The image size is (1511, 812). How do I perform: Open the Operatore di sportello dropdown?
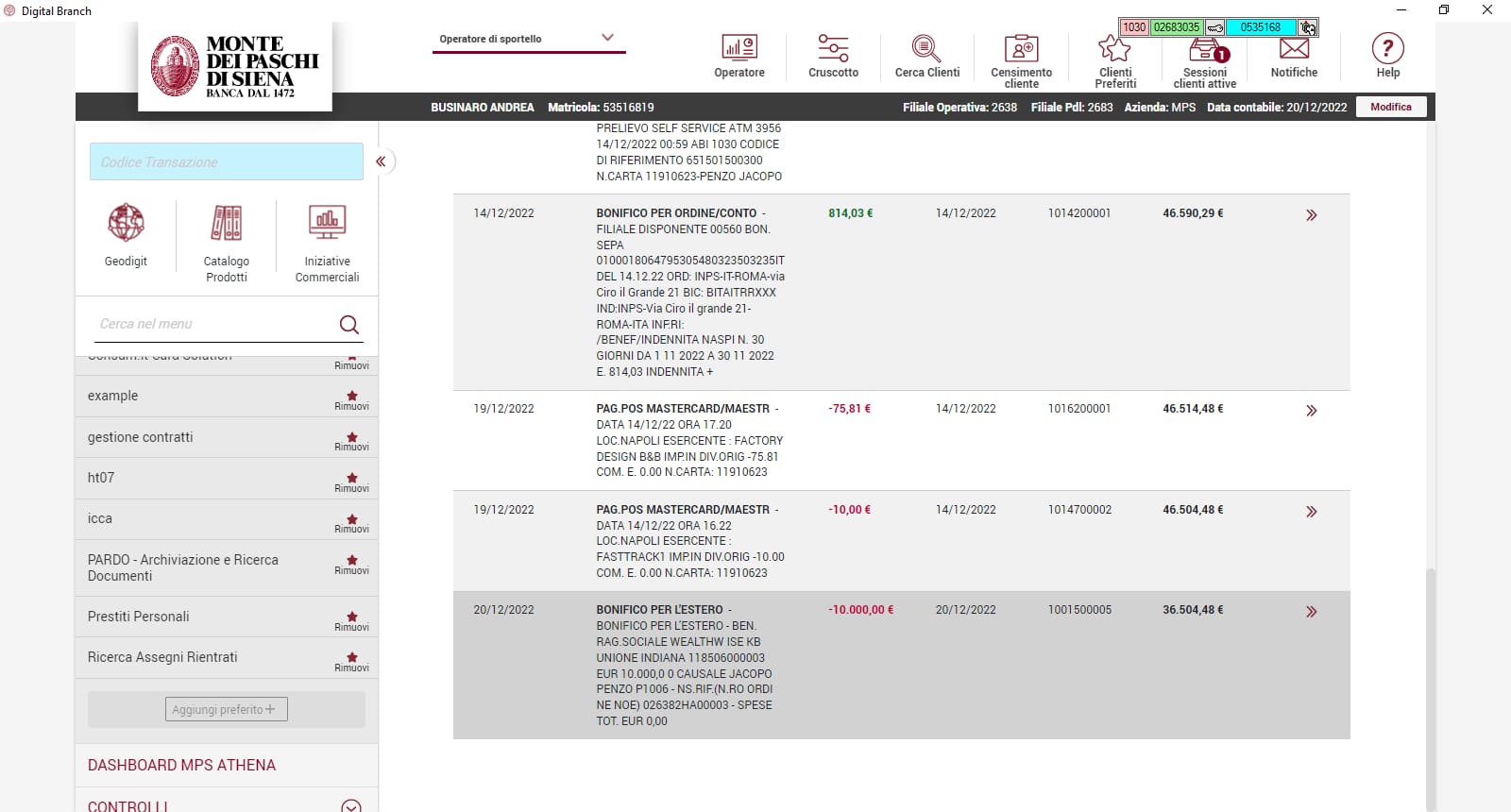[607, 39]
